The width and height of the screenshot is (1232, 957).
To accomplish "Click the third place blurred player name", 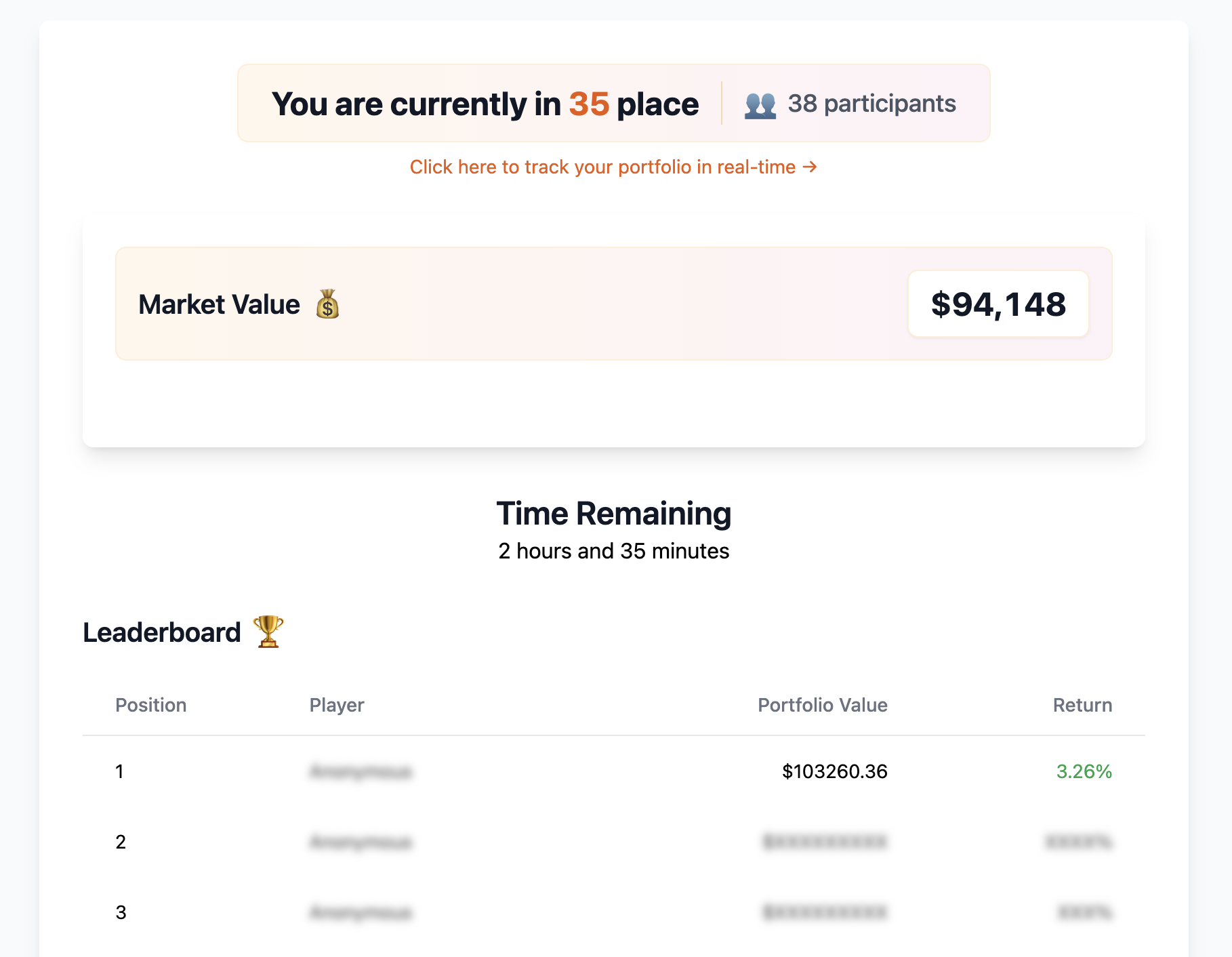I will tap(361, 912).
